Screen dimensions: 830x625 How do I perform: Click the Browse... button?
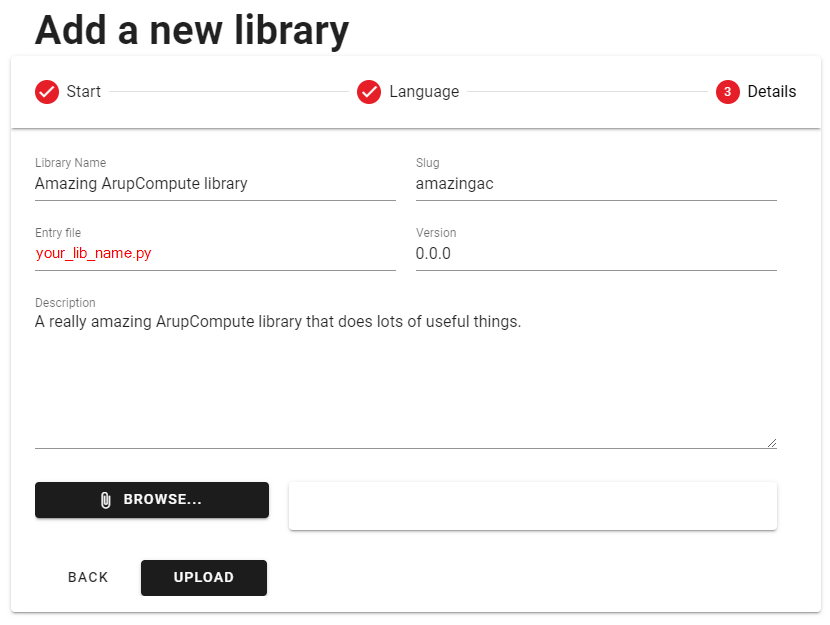(x=152, y=500)
